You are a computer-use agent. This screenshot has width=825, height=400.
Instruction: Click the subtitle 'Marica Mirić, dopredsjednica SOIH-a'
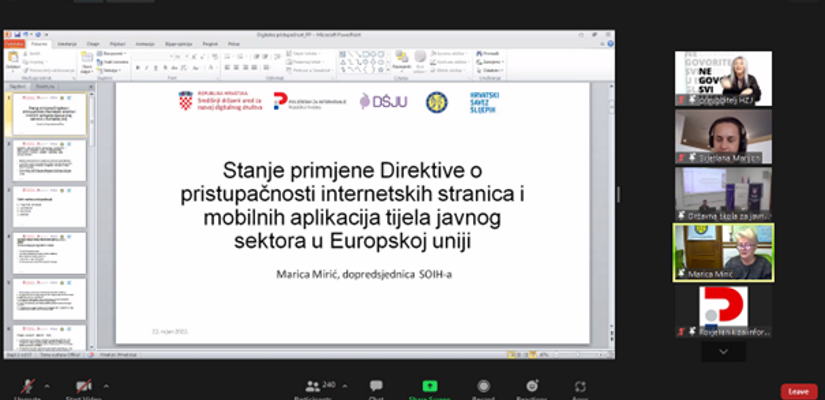[364, 274]
